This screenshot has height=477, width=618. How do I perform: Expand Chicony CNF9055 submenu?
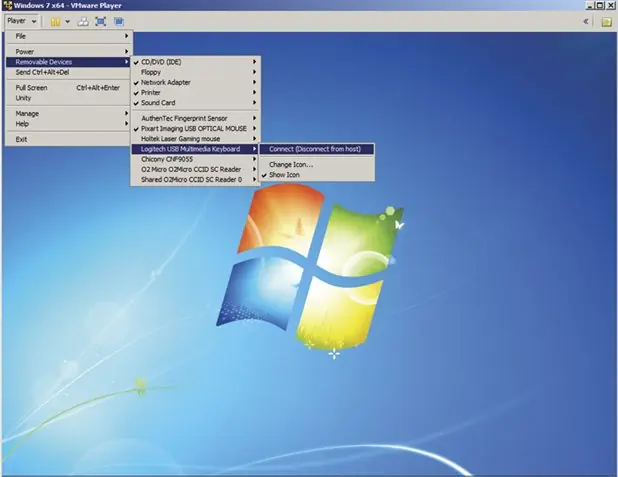pos(195,159)
